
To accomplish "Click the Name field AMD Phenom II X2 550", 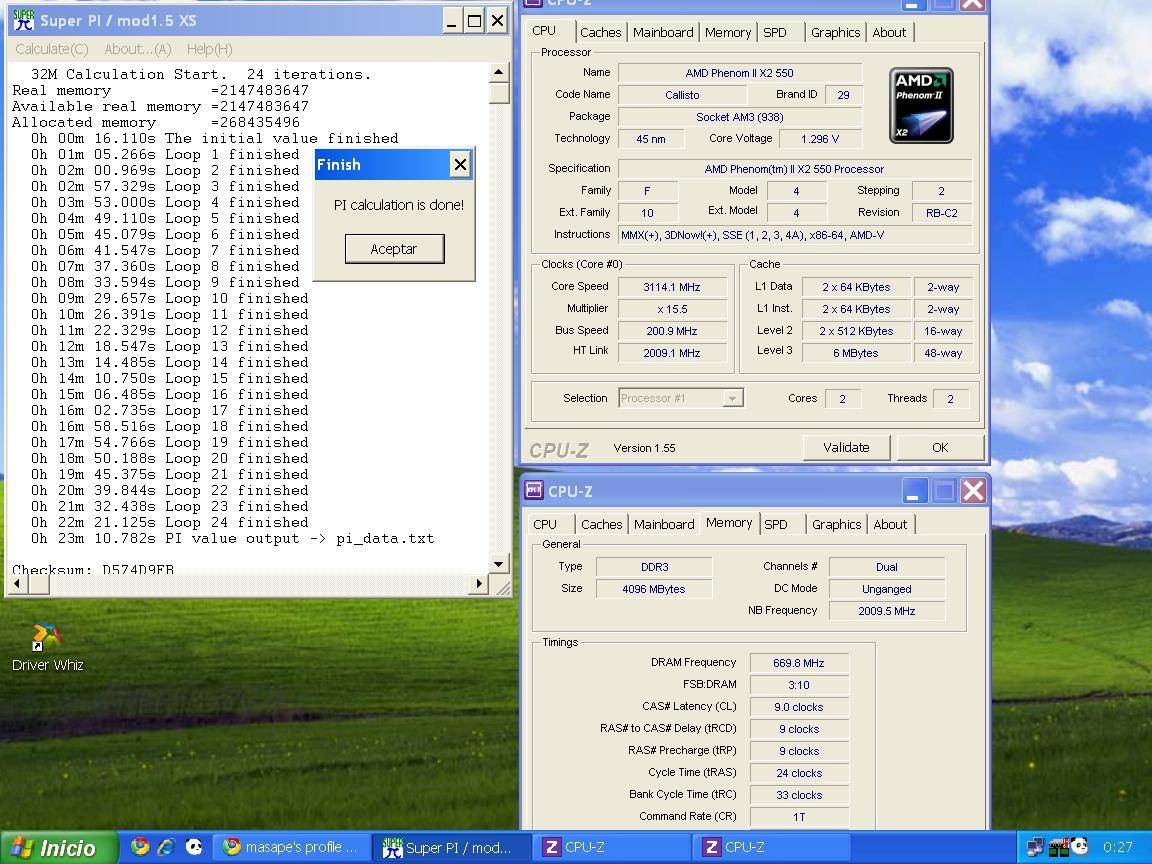I will [x=740, y=73].
